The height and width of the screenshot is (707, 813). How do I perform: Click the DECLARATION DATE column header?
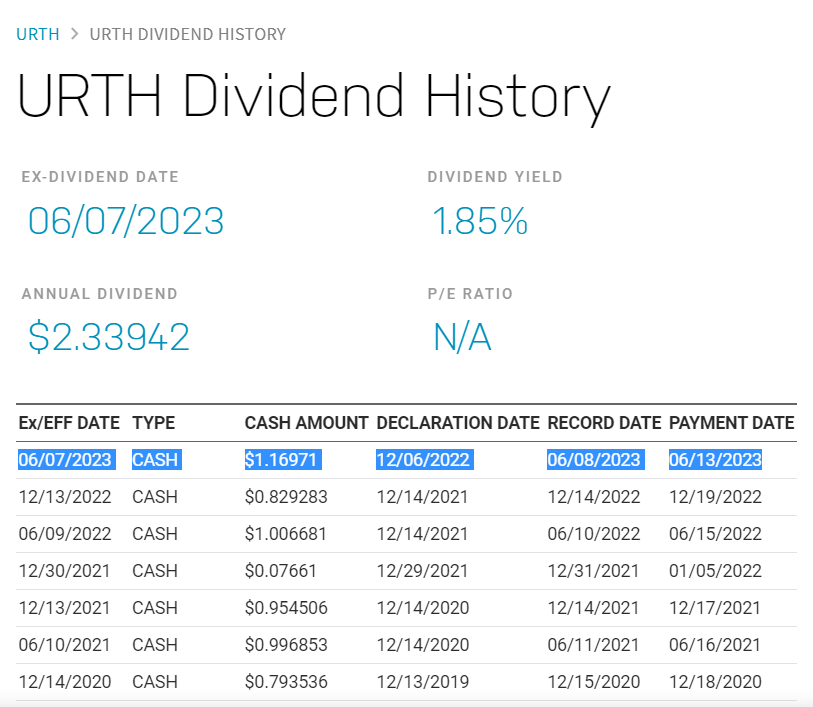pos(458,423)
